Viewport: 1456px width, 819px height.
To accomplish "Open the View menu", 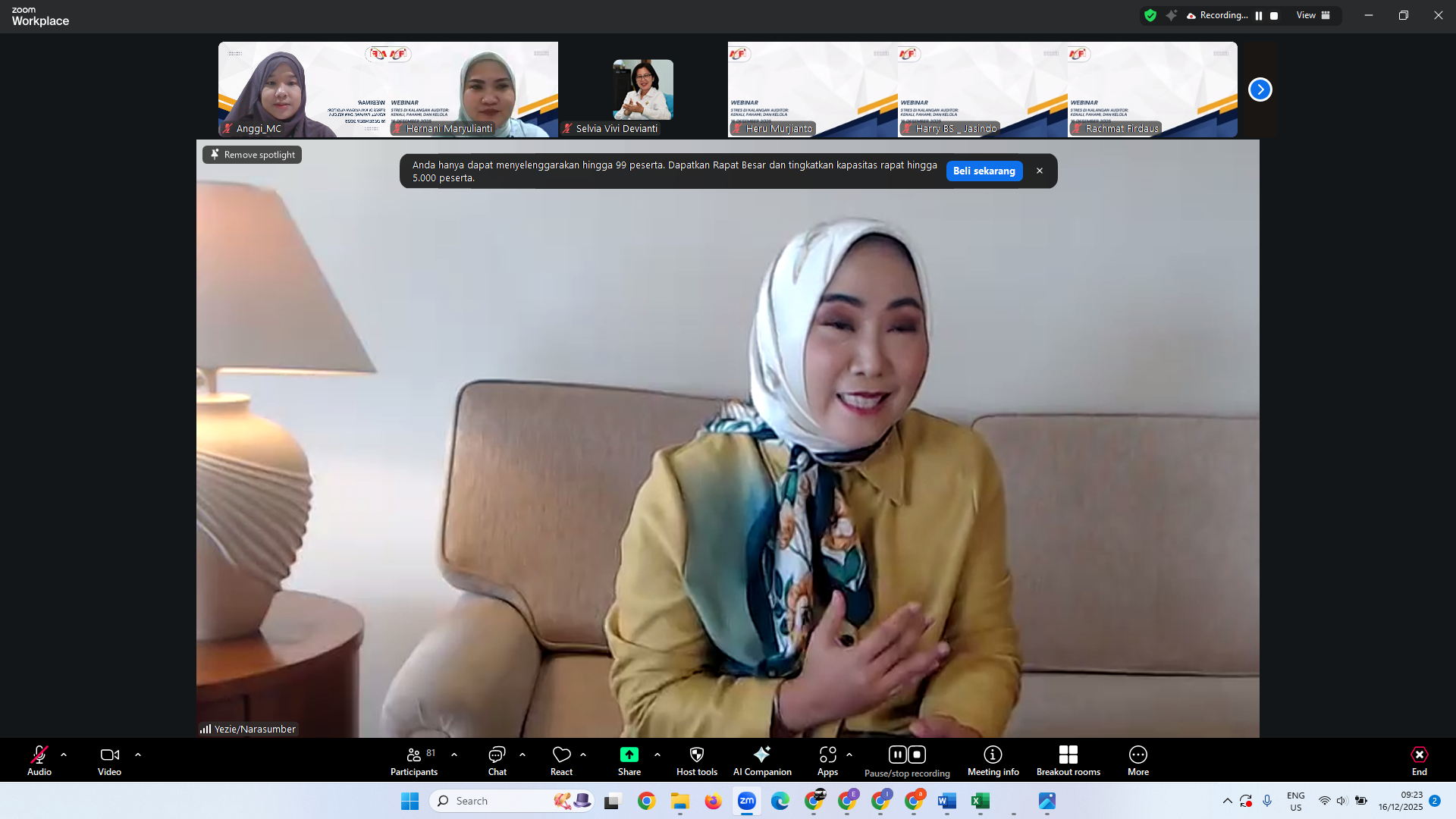I will point(1313,15).
